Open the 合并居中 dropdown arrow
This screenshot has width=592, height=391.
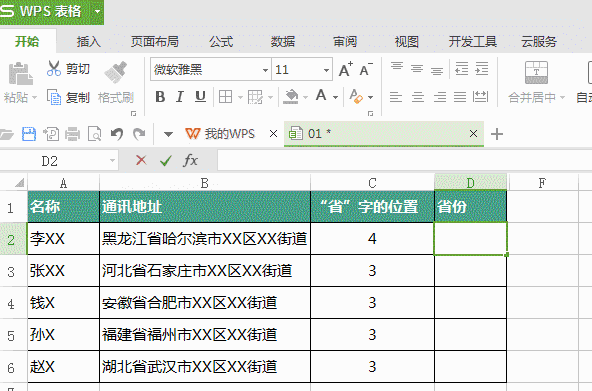tap(562, 98)
